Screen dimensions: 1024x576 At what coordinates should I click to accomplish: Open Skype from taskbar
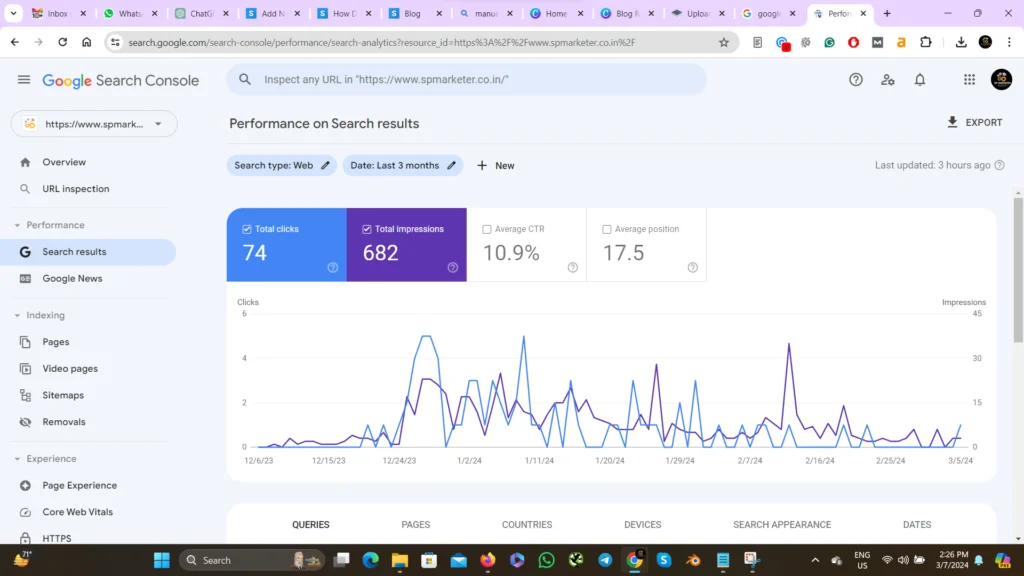coord(664,560)
